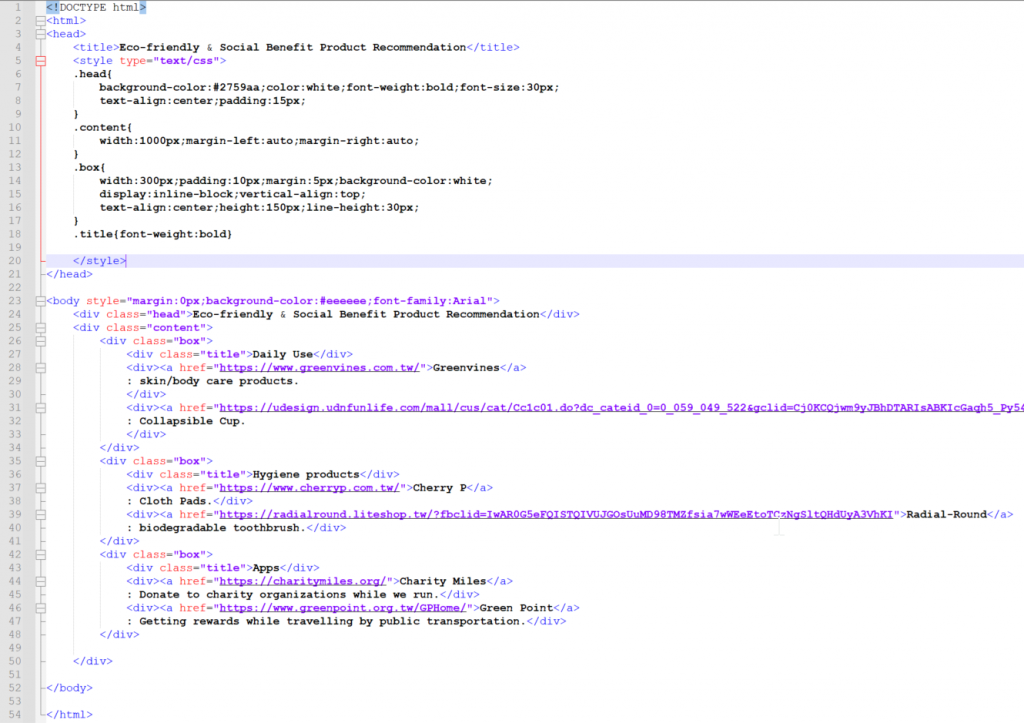1024x723 pixels.
Task: Click the .head{ selector line
Action: coord(93,74)
